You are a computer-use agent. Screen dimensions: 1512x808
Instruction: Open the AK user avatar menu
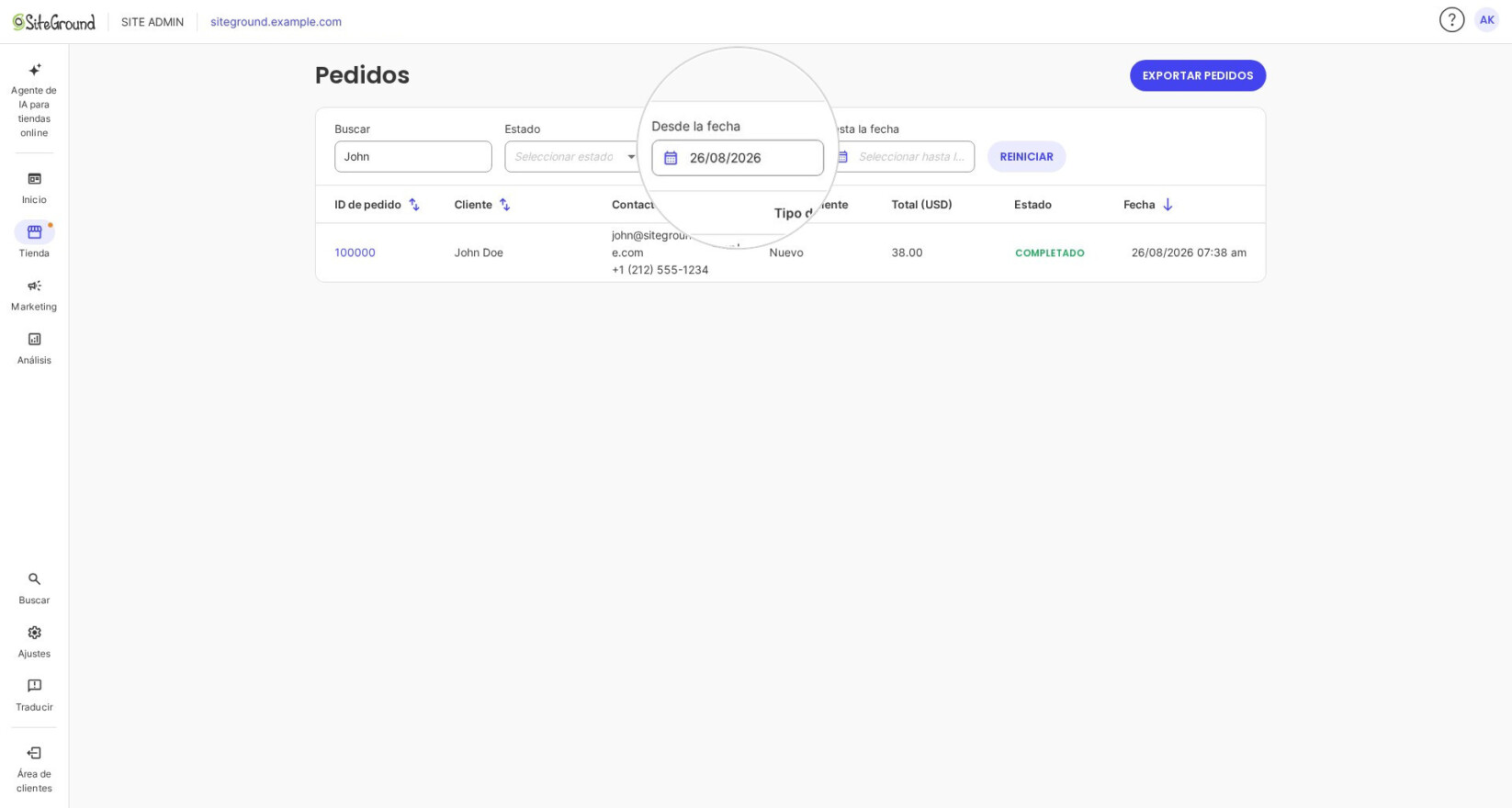point(1486,20)
